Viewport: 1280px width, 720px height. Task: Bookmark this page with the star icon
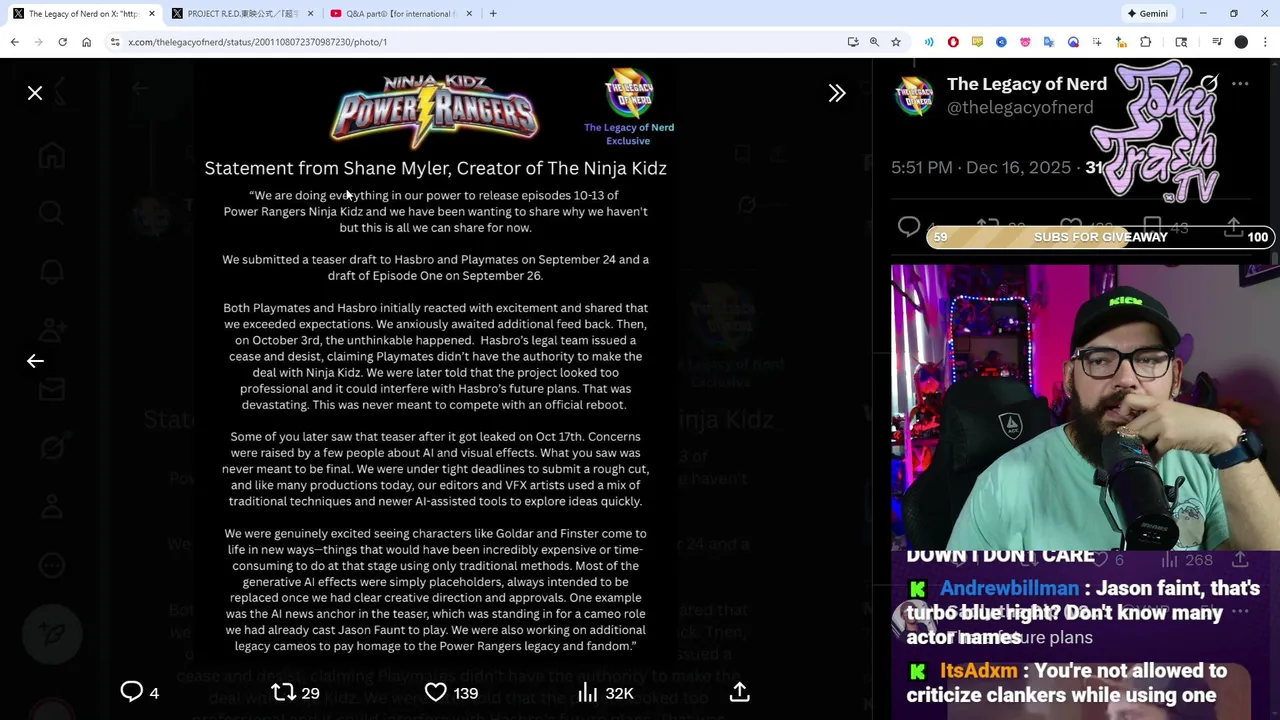(x=896, y=42)
